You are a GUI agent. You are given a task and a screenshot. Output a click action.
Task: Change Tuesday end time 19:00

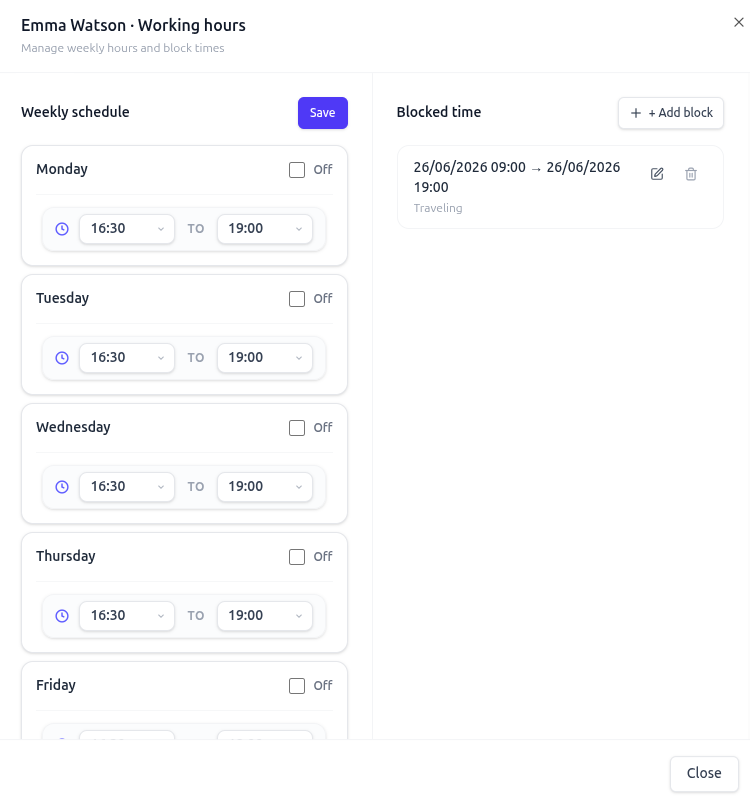click(265, 358)
